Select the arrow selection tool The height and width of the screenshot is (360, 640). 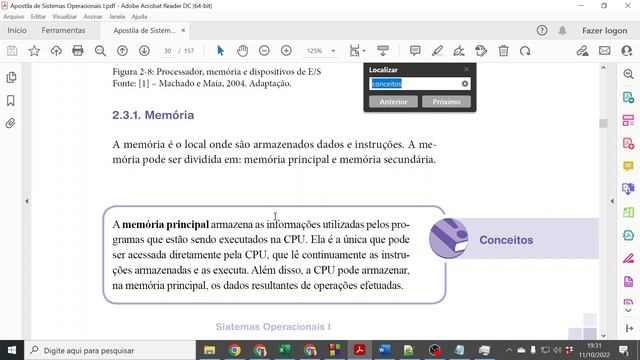click(x=220, y=51)
